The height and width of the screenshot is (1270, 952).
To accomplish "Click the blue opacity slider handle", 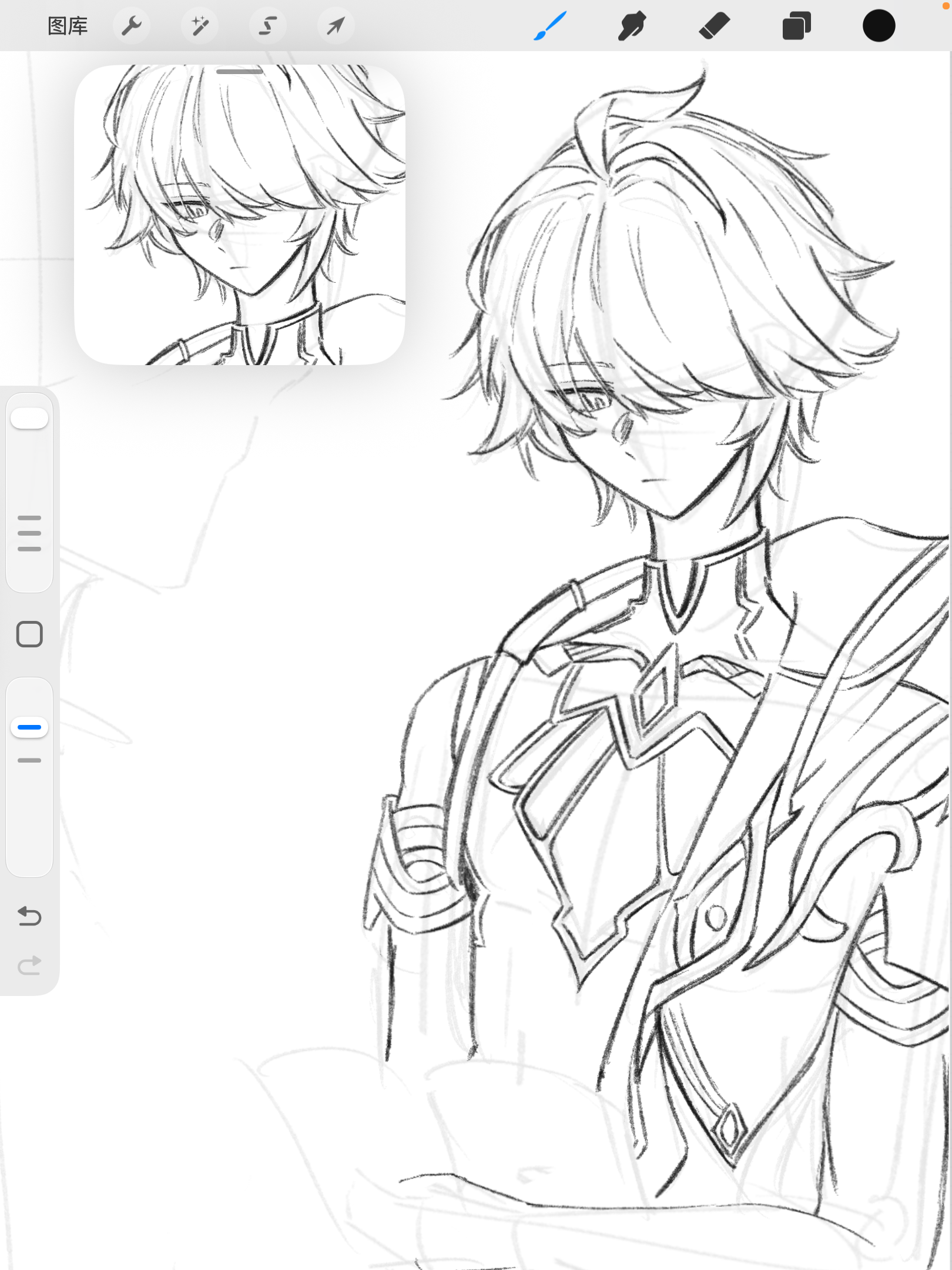I will coord(29,727).
